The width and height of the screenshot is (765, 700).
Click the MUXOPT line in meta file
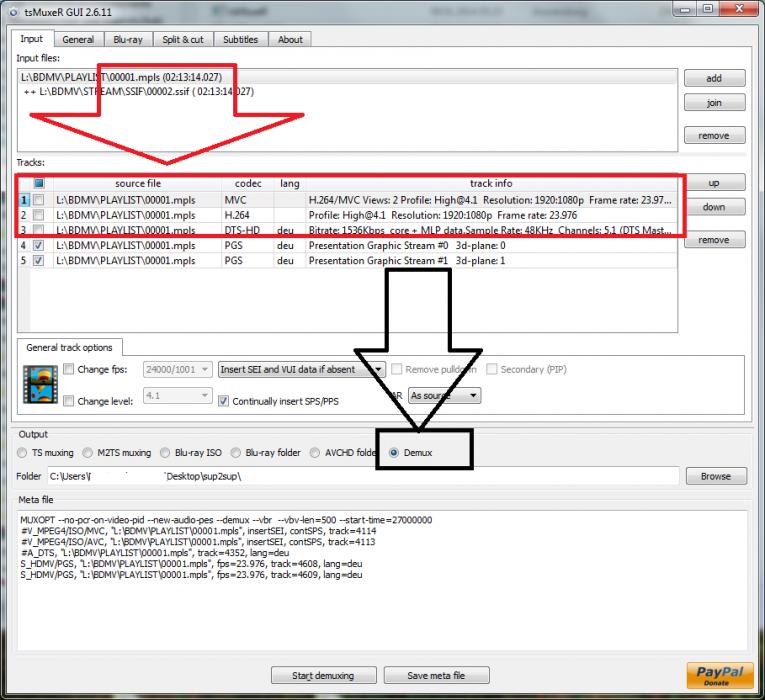pos(226,520)
